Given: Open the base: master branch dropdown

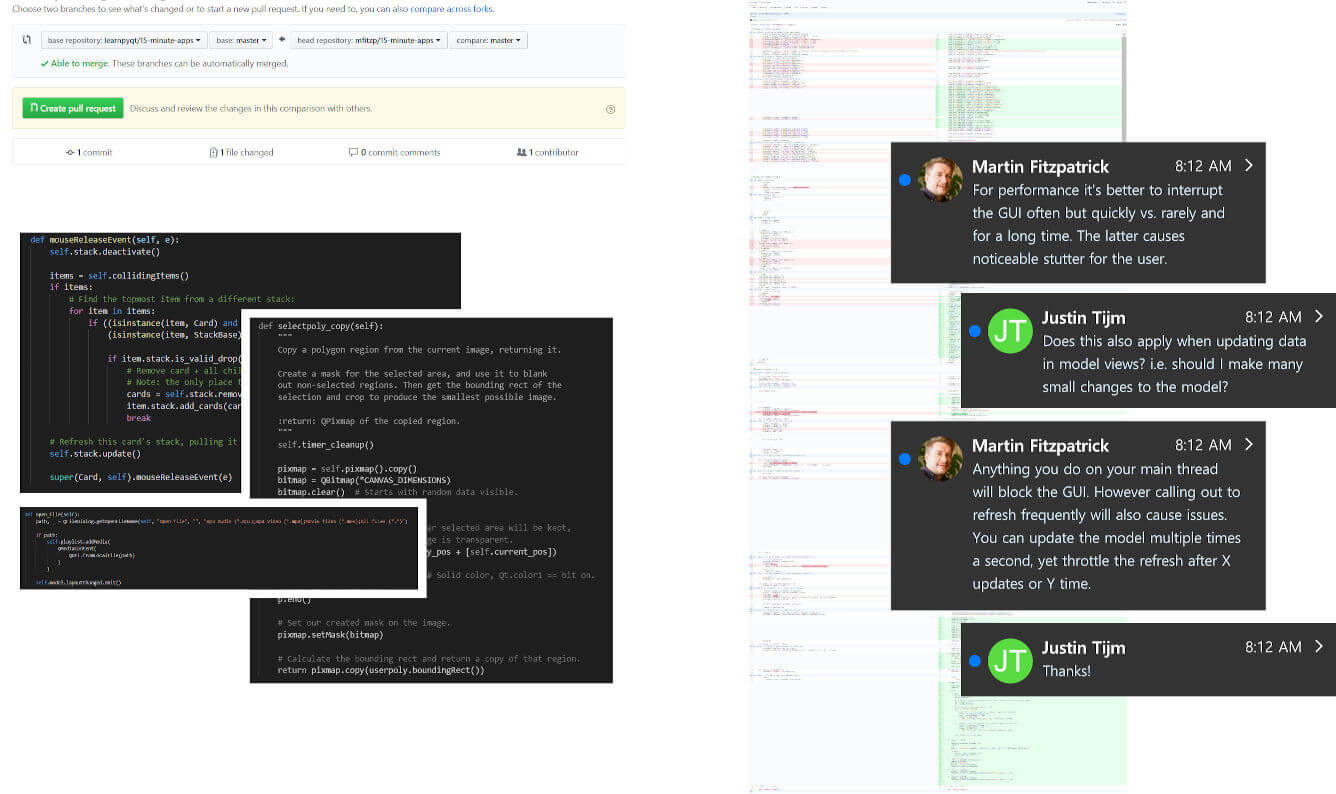Looking at the screenshot, I should coord(241,41).
